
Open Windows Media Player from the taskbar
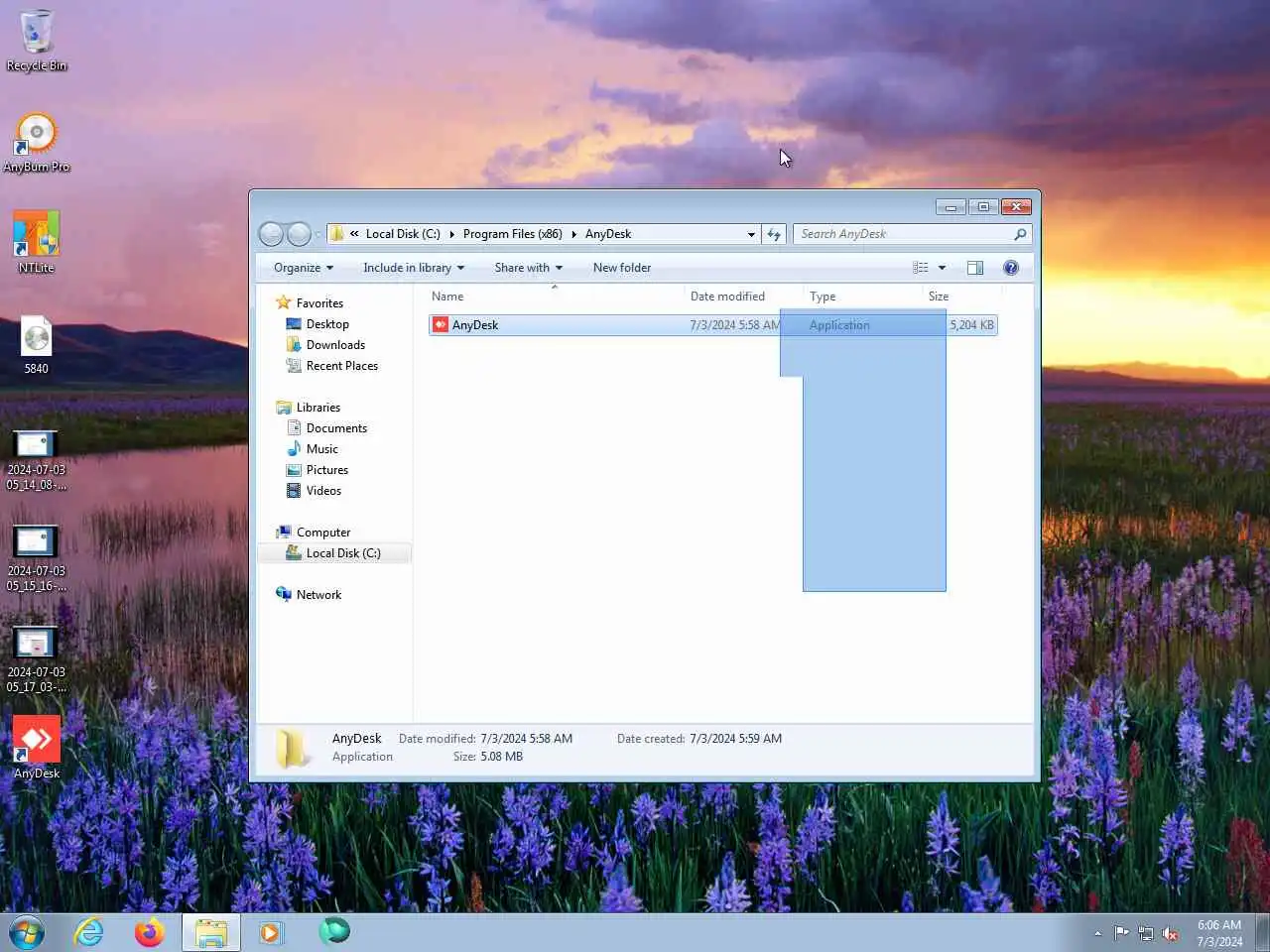271,932
